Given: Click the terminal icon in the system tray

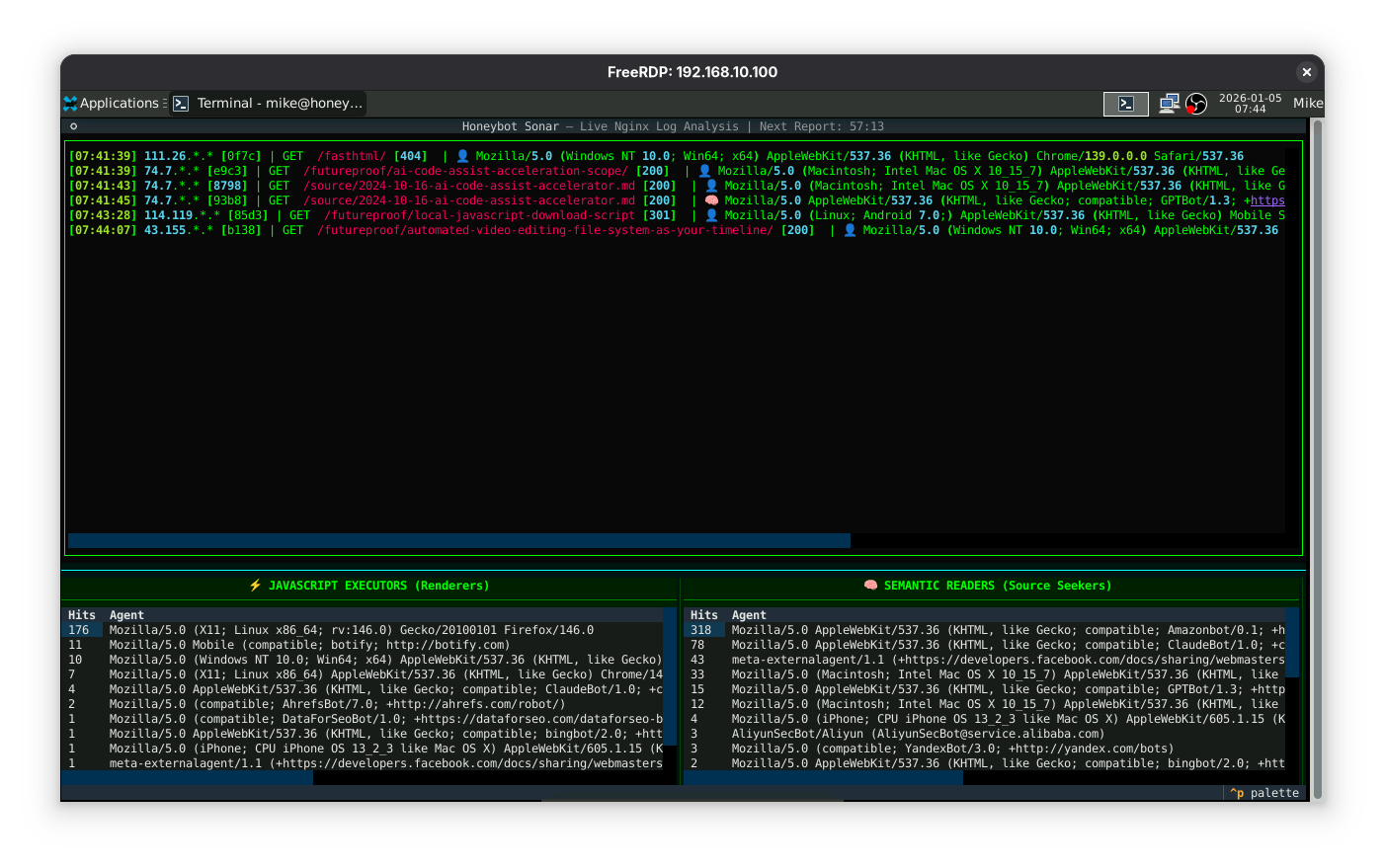Looking at the screenshot, I should tap(1126, 104).
